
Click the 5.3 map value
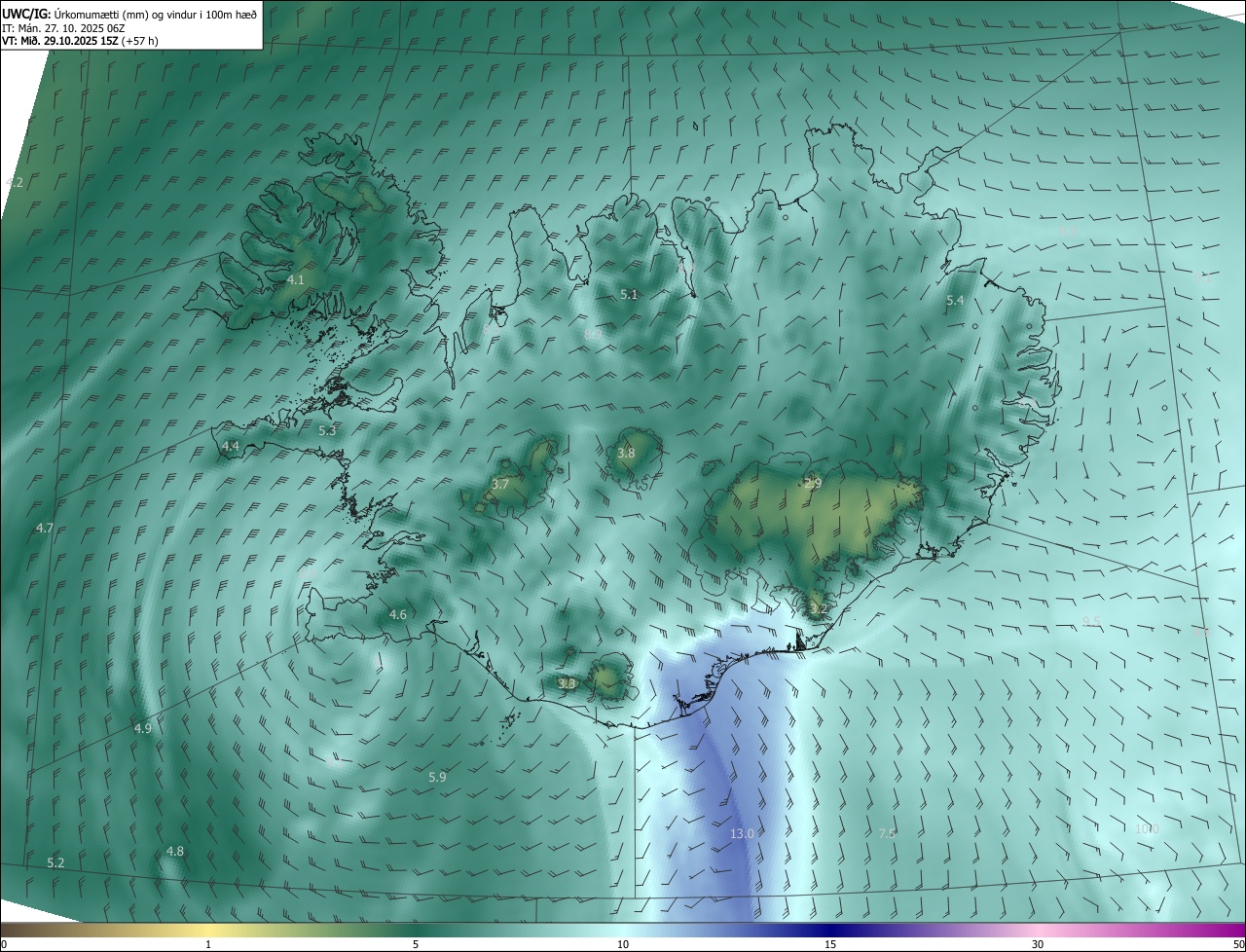[327, 430]
